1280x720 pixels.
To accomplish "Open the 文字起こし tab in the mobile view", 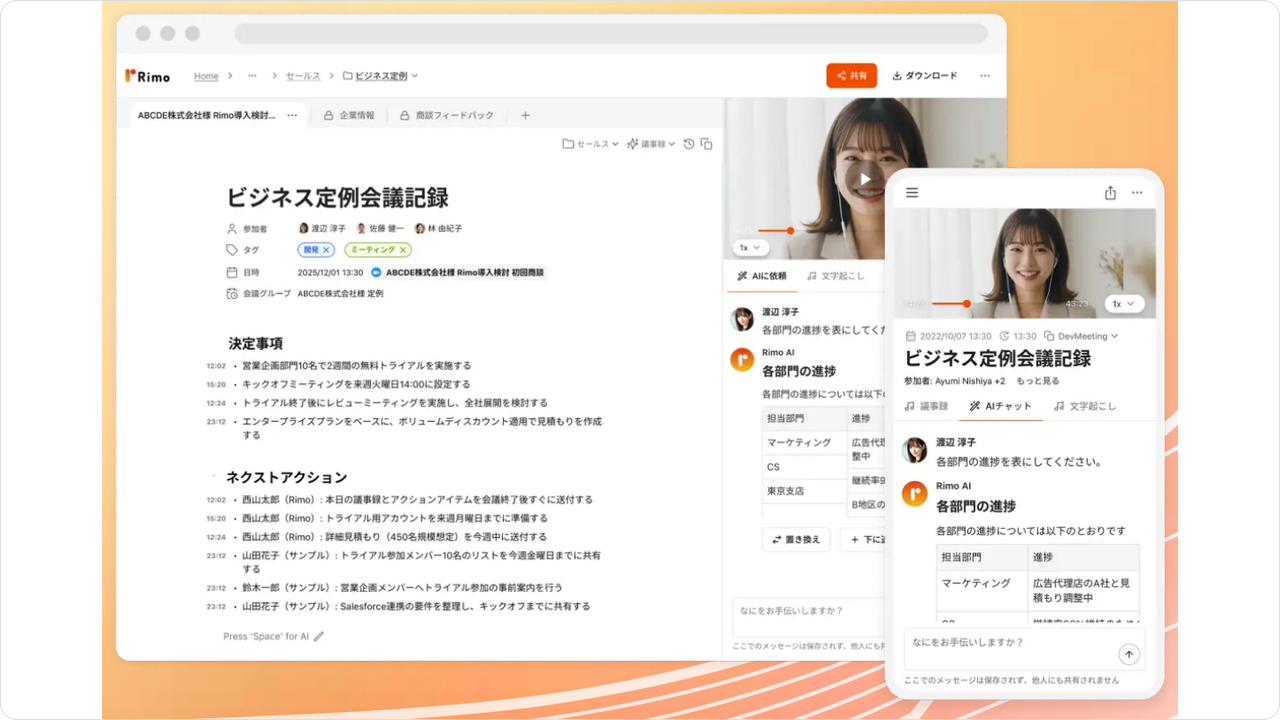I will pyautogui.click(x=1084, y=406).
